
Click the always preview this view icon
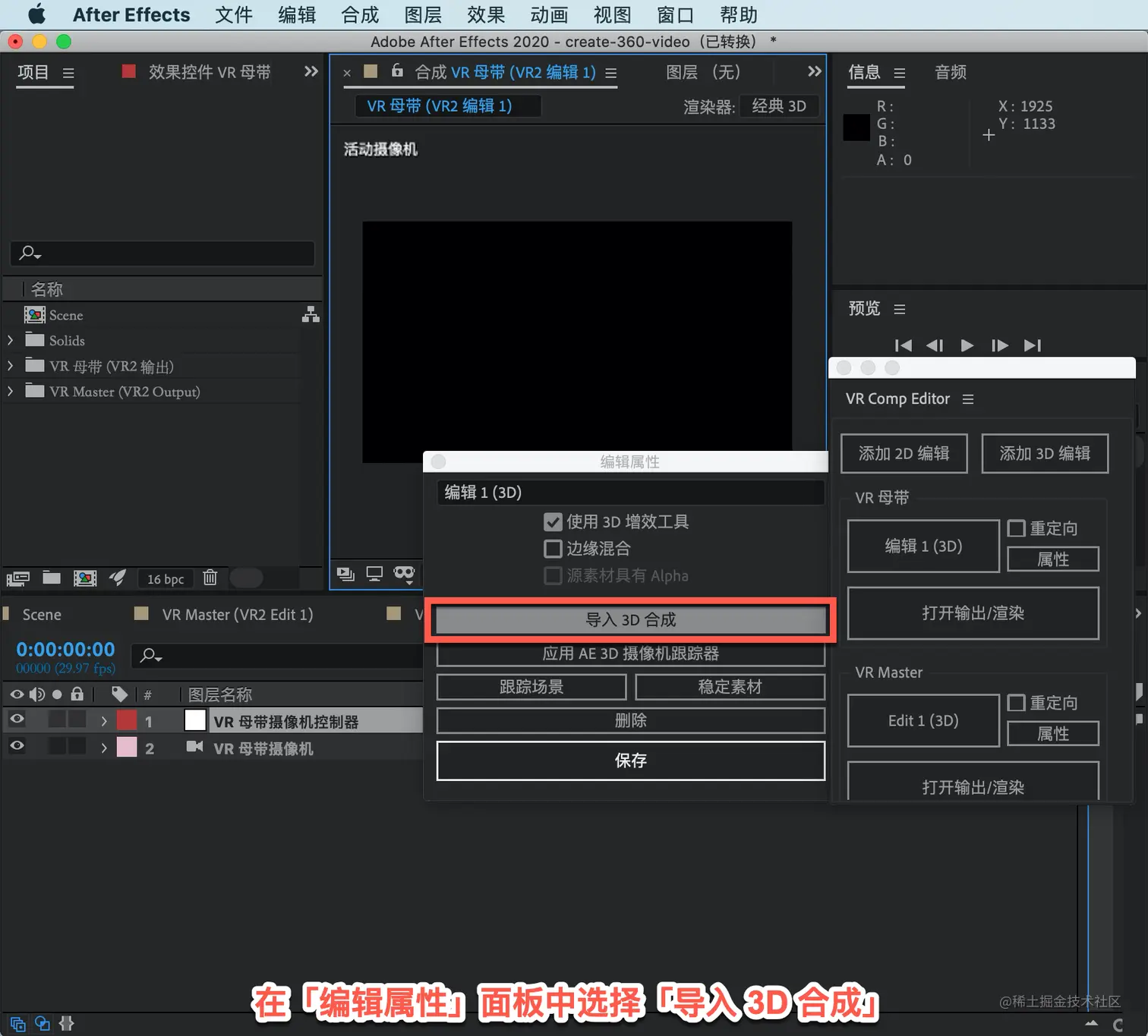[345, 574]
